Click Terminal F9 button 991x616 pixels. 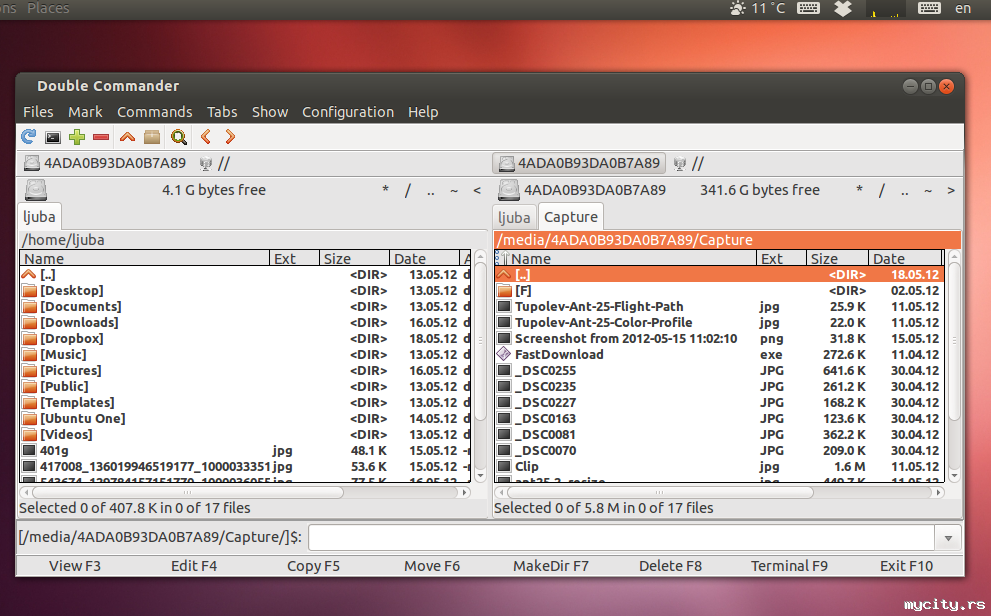(789, 565)
